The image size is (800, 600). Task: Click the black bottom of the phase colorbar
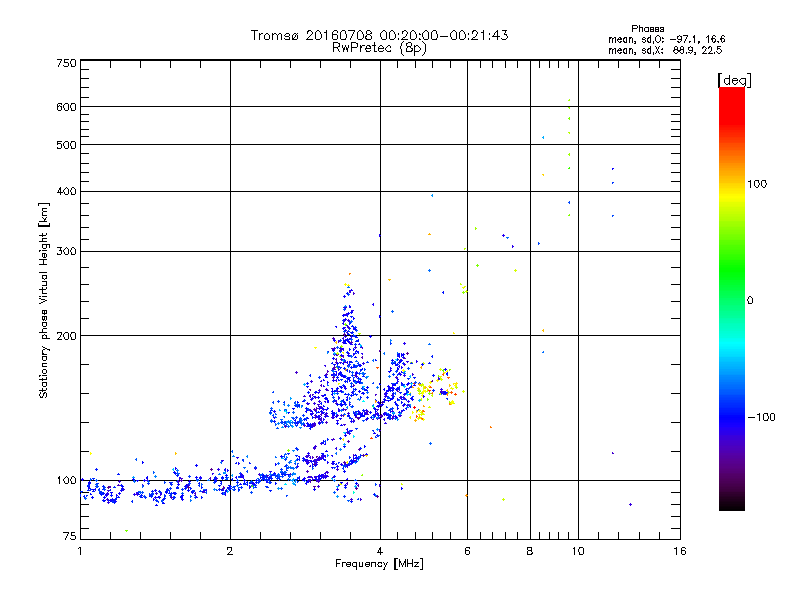coord(732,503)
